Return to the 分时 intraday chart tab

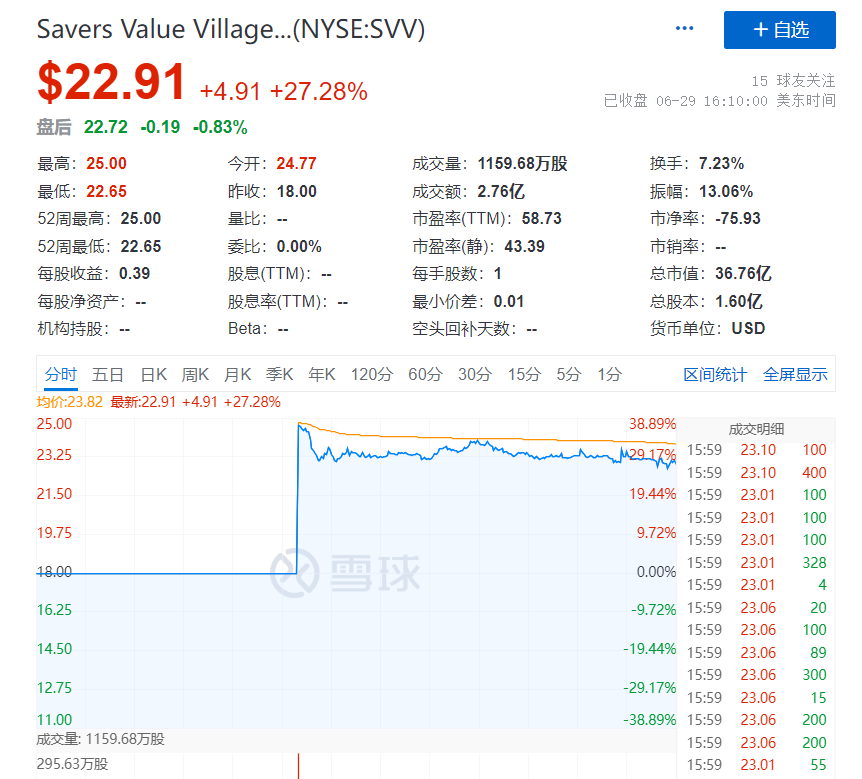click(60, 373)
